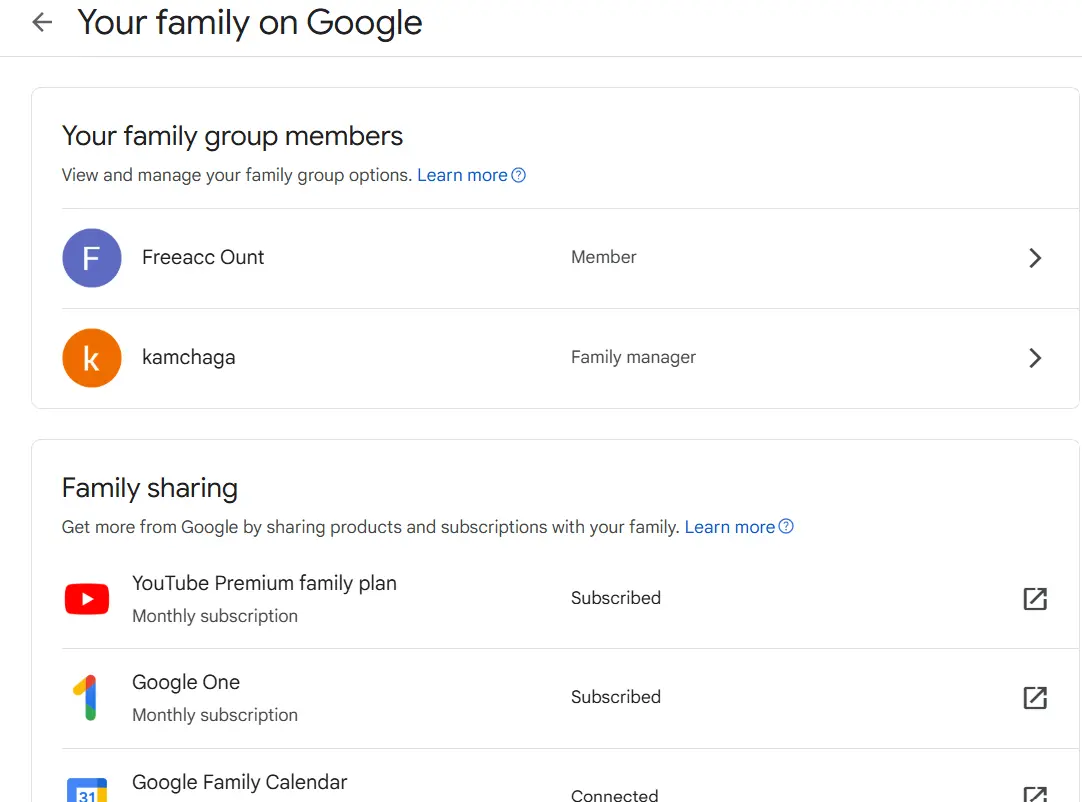Select the Freeacc Ount member name
The height and width of the screenshot is (802, 1082).
(x=203, y=257)
